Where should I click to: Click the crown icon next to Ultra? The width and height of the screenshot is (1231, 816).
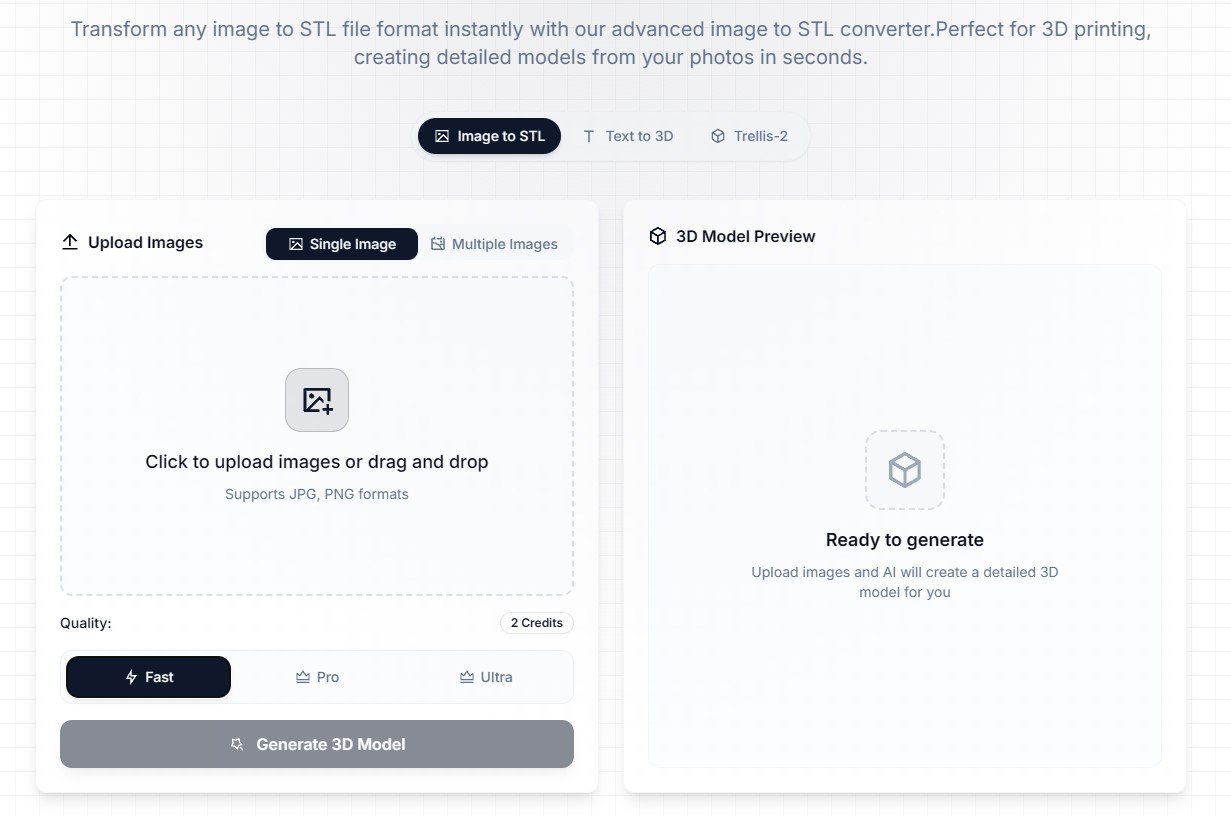(x=467, y=677)
